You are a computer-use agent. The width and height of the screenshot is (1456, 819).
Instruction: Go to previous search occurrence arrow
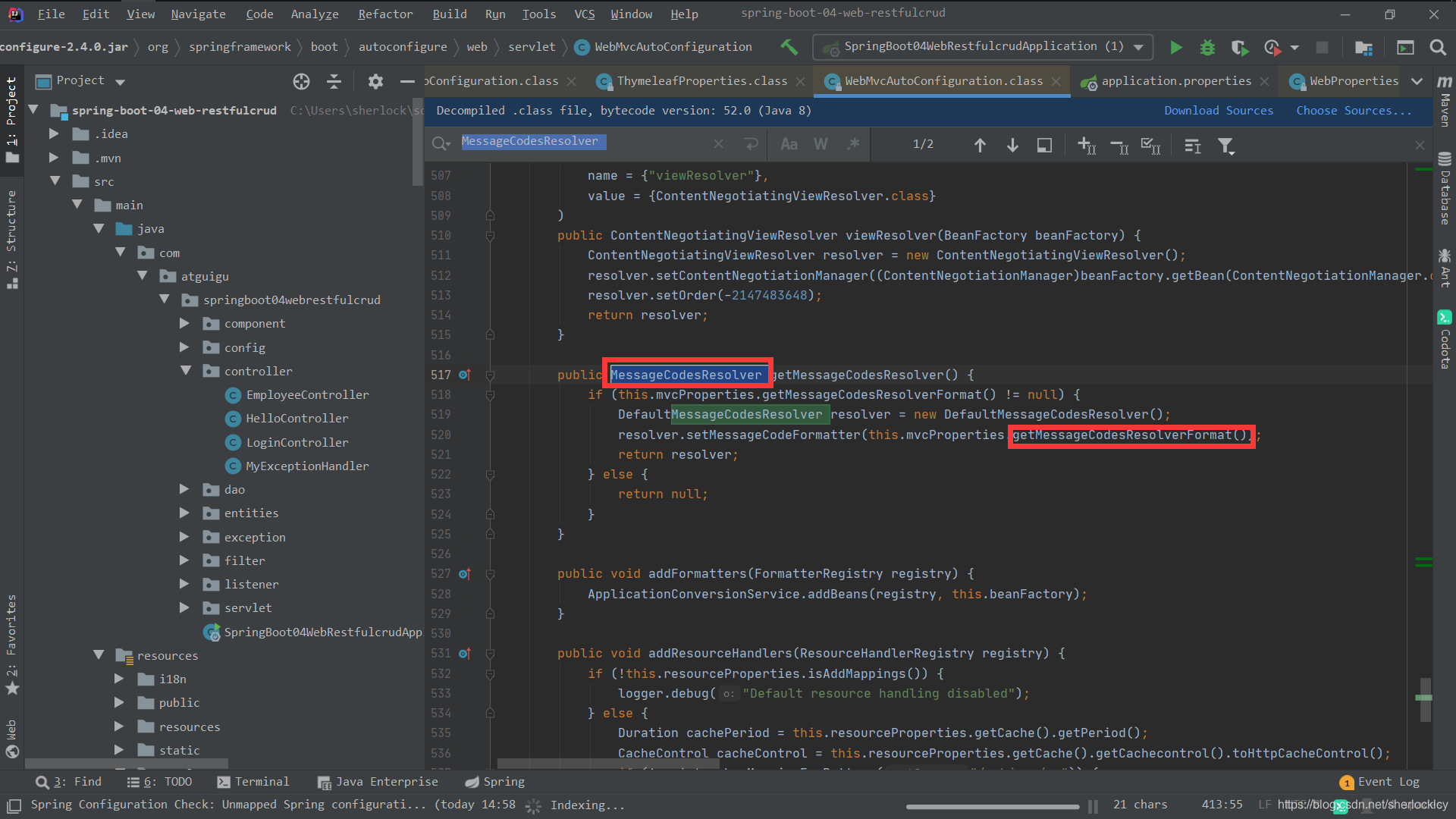coord(980,145)
